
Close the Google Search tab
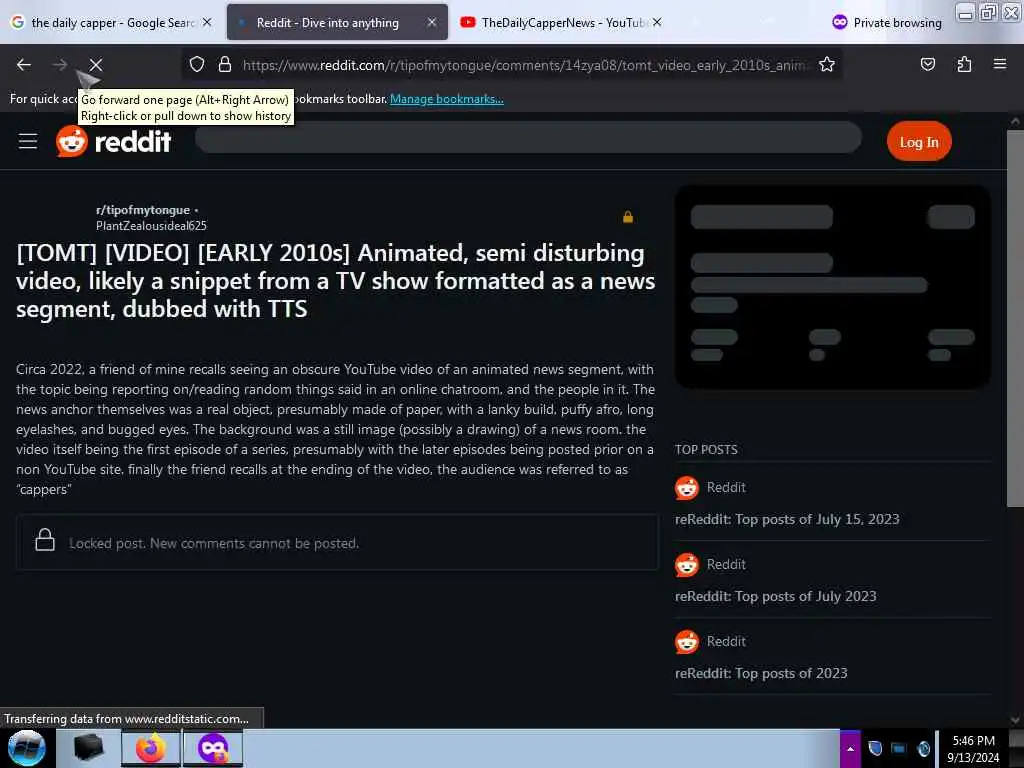click(x=207, y=22)
